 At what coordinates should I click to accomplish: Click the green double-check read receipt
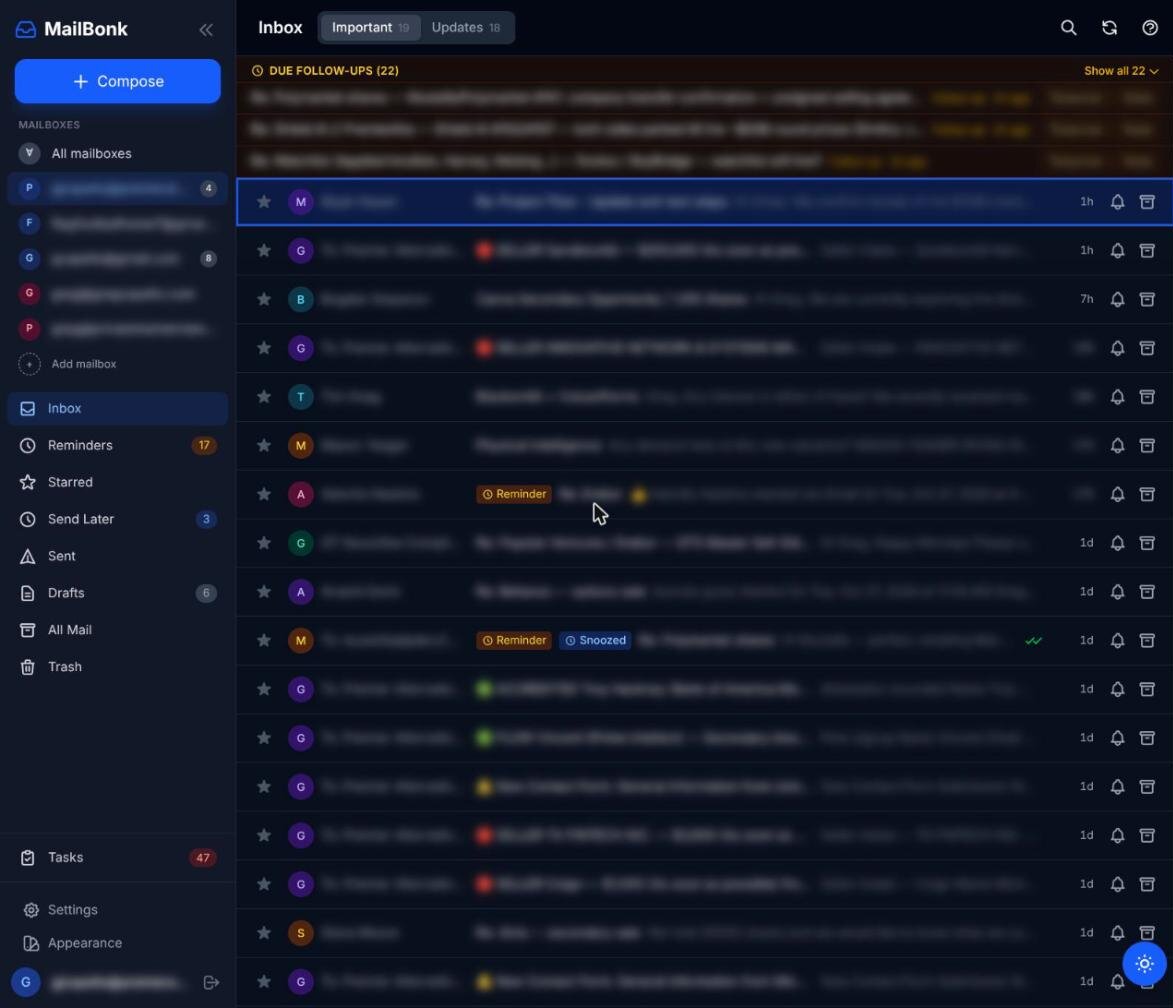click(1033, 641)
